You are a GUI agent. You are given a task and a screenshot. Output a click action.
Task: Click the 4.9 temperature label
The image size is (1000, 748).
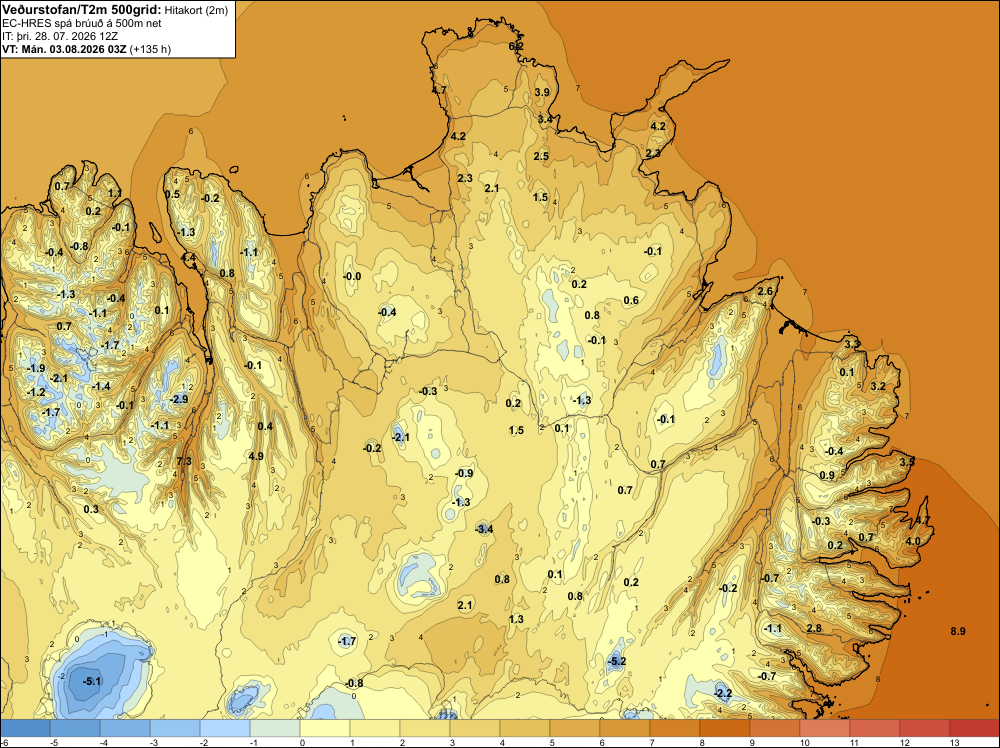256,456
